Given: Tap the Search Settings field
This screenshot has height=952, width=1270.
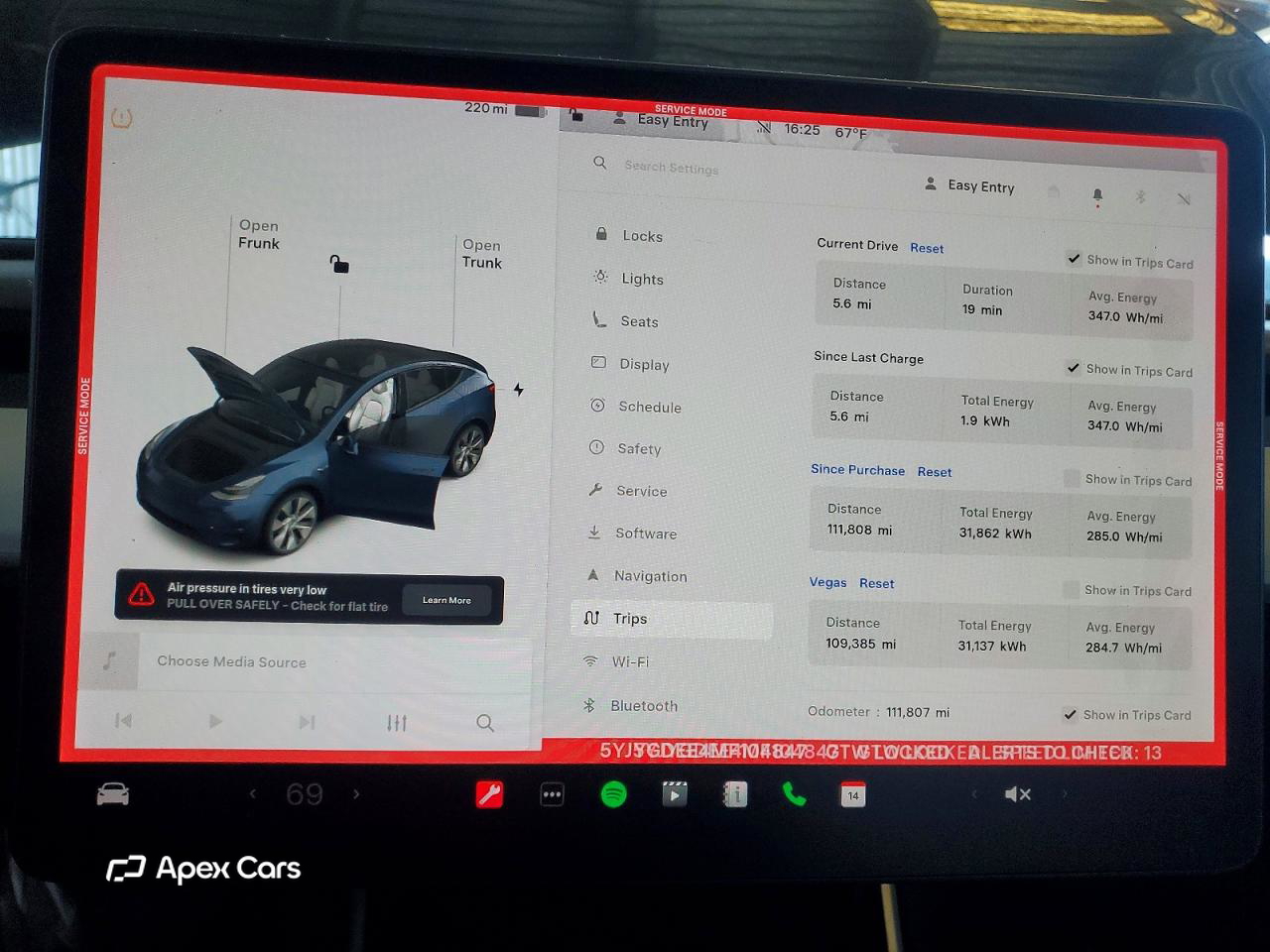Looking at the screenshot, I should [x=672, y=168].
